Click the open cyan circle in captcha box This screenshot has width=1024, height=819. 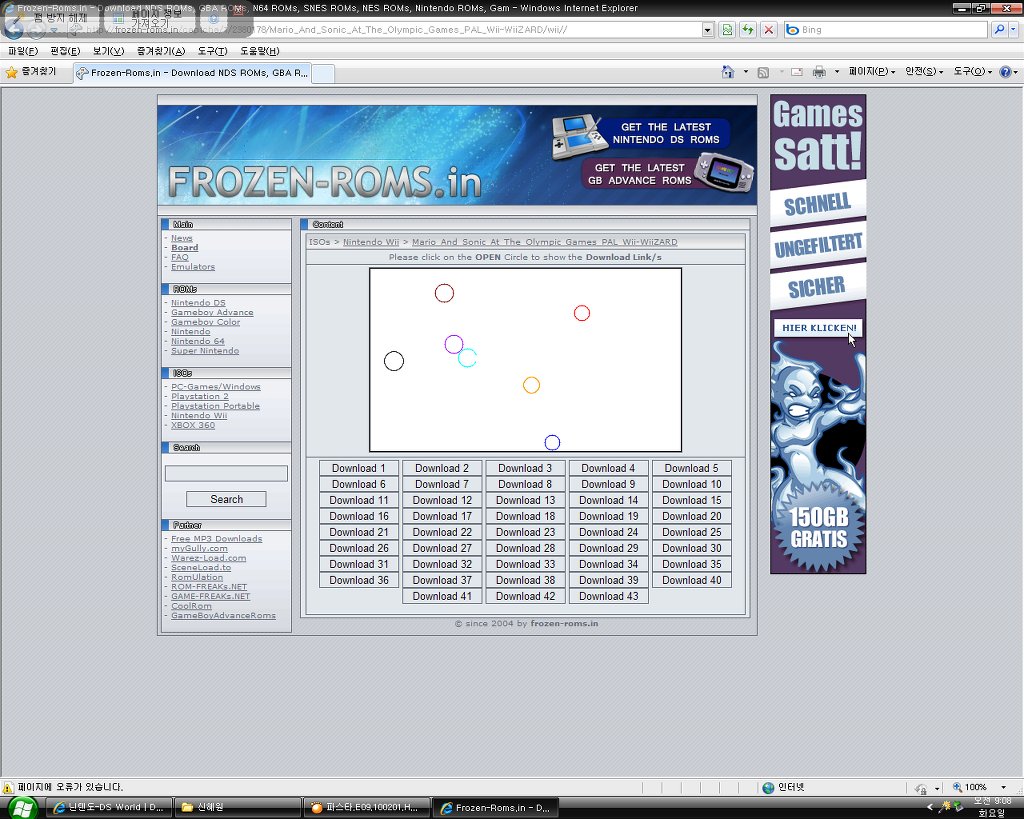pyautogui.click(x=467, y=358)
